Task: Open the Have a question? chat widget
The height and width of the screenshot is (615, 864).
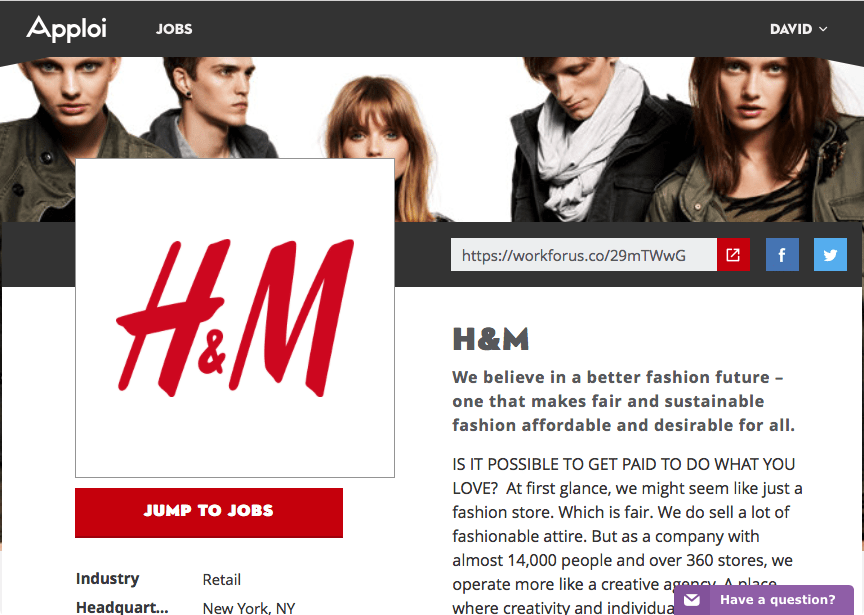Action: 764,600
